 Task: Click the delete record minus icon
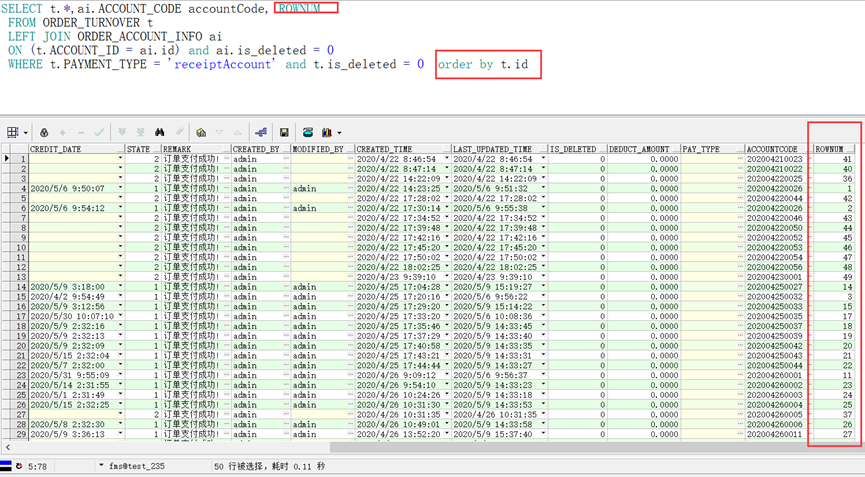click(x=81, y=132)
